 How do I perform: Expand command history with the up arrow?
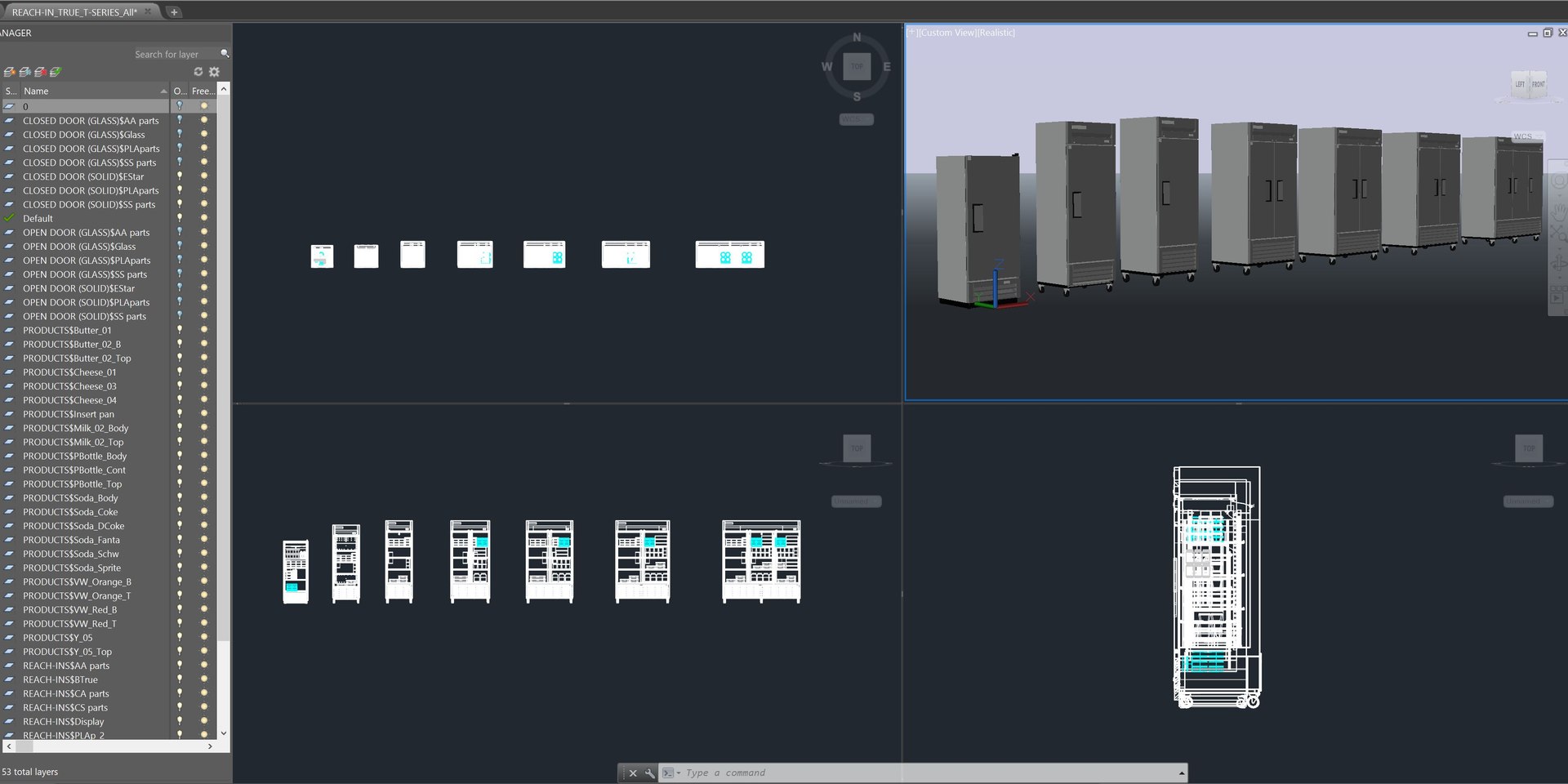[x=1181, y=773]
